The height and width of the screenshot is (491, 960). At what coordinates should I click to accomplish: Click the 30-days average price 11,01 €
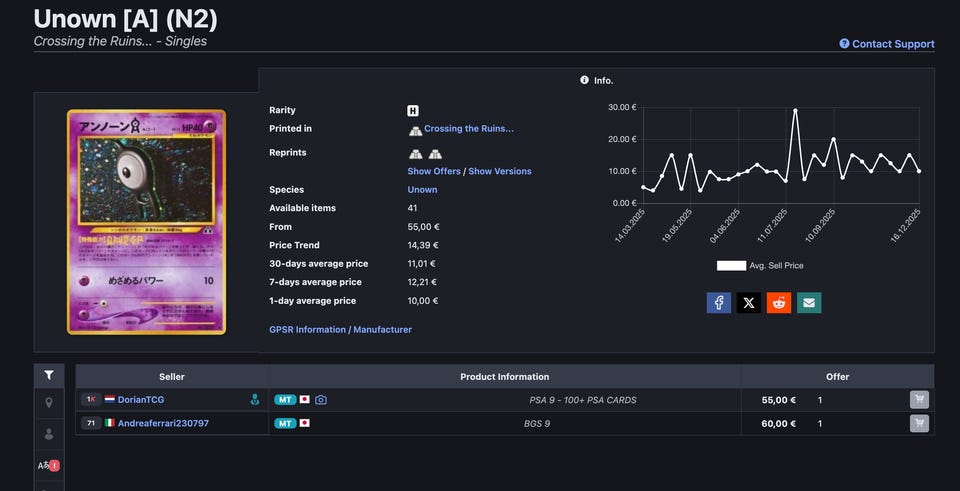[422, 264]
